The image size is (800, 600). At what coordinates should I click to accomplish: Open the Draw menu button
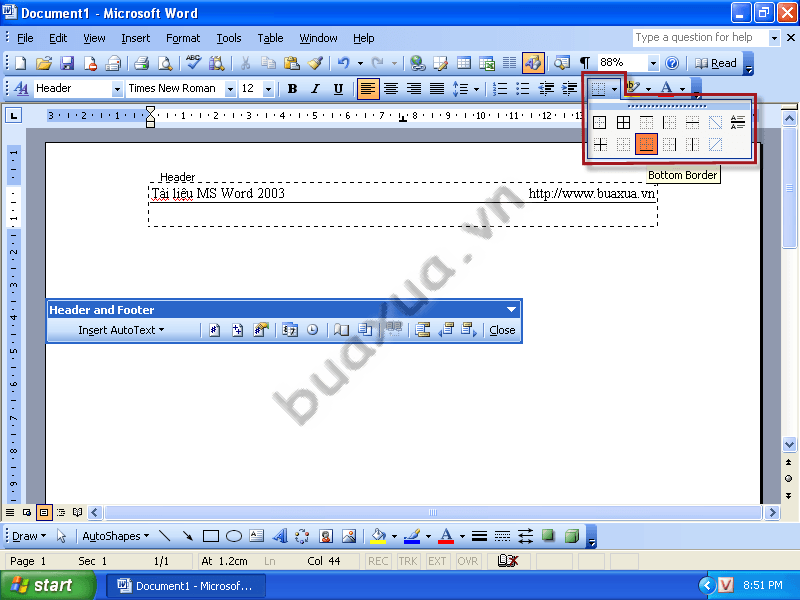tap(29, 536)
